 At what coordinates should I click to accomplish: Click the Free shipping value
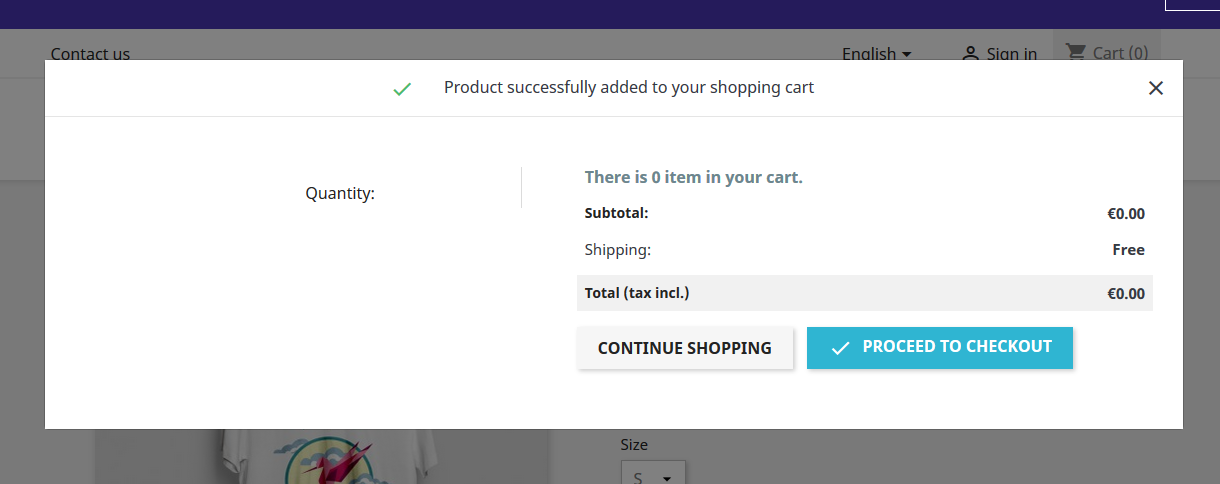pos(1128,250)
